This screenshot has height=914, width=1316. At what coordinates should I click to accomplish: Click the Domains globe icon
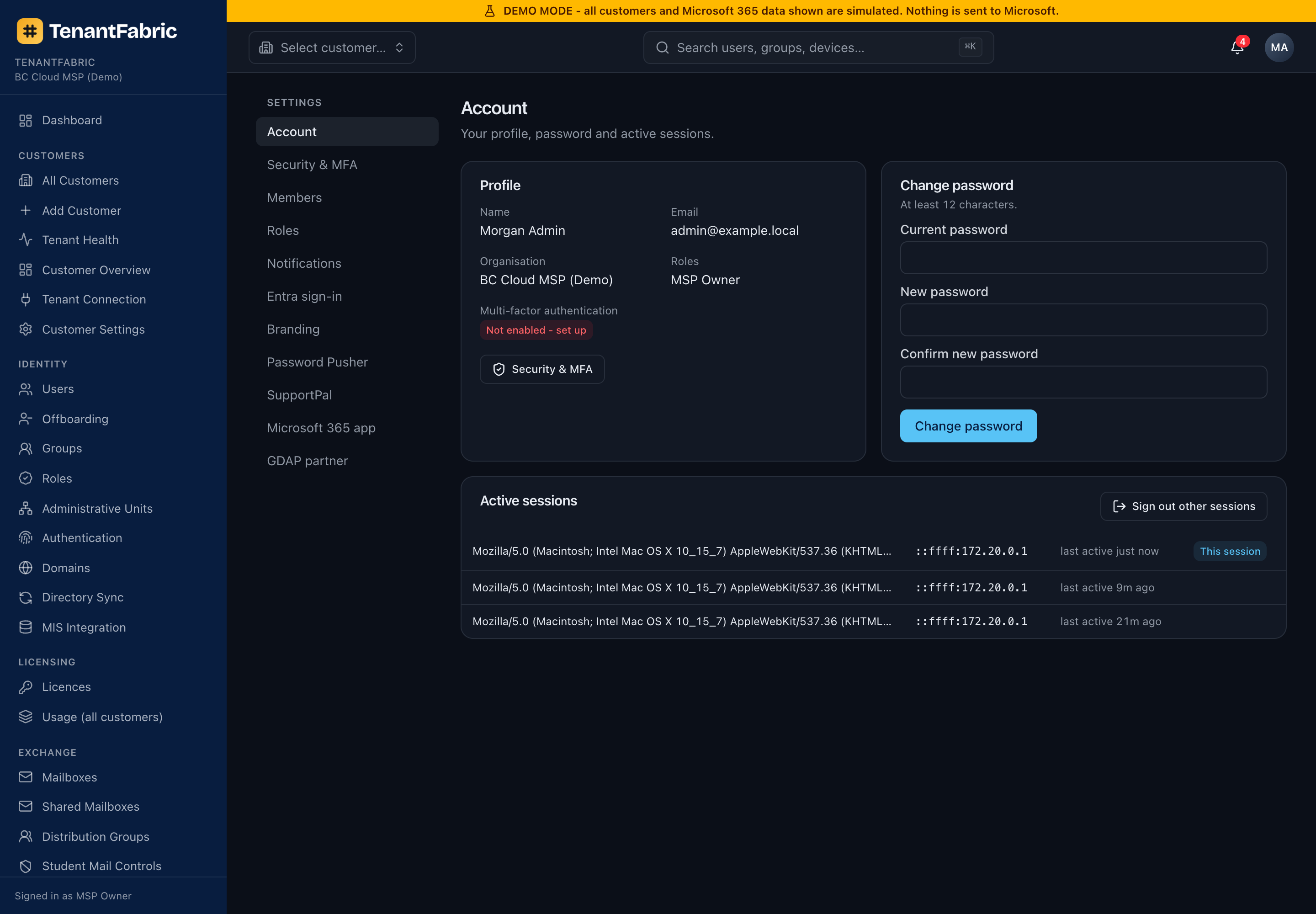tap(26, 568)
